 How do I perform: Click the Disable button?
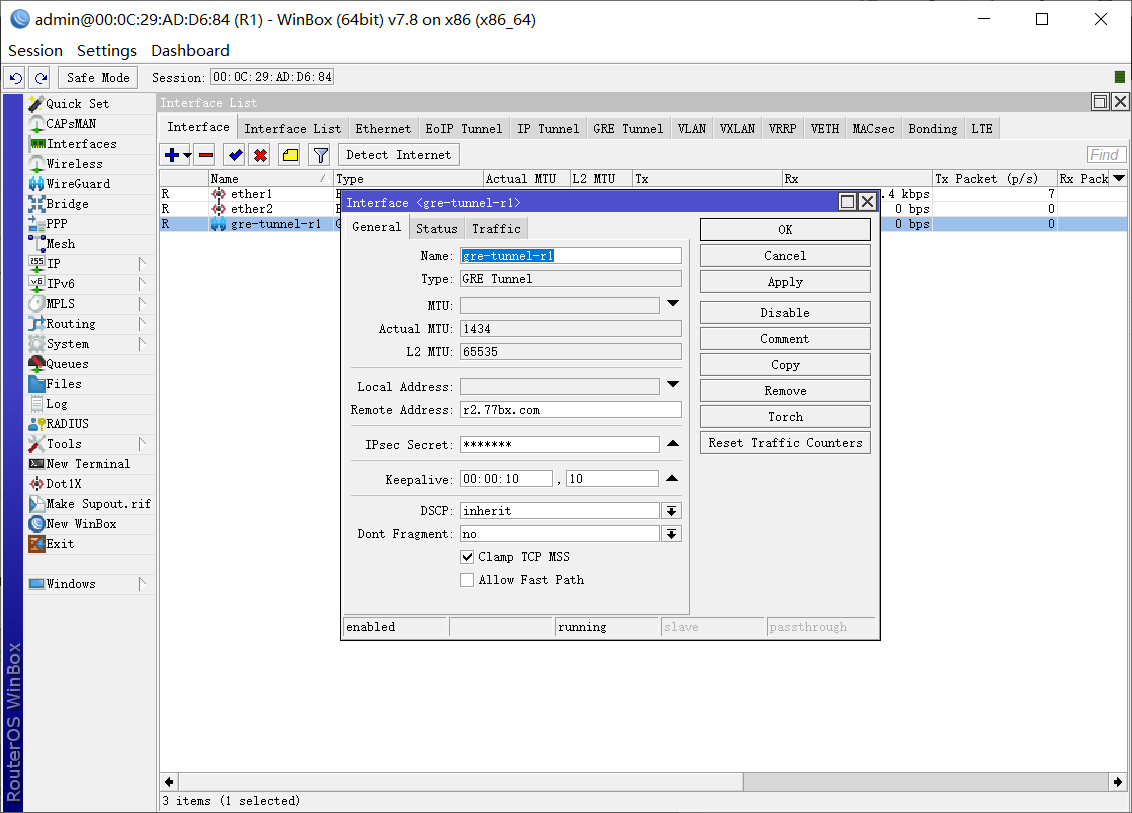pos(785,313)
